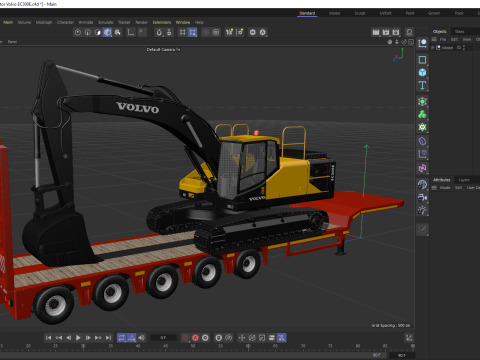This screenshot has width=480, height=360.
Task: Click the 90 F end frame field
Action: coord(402,355)
